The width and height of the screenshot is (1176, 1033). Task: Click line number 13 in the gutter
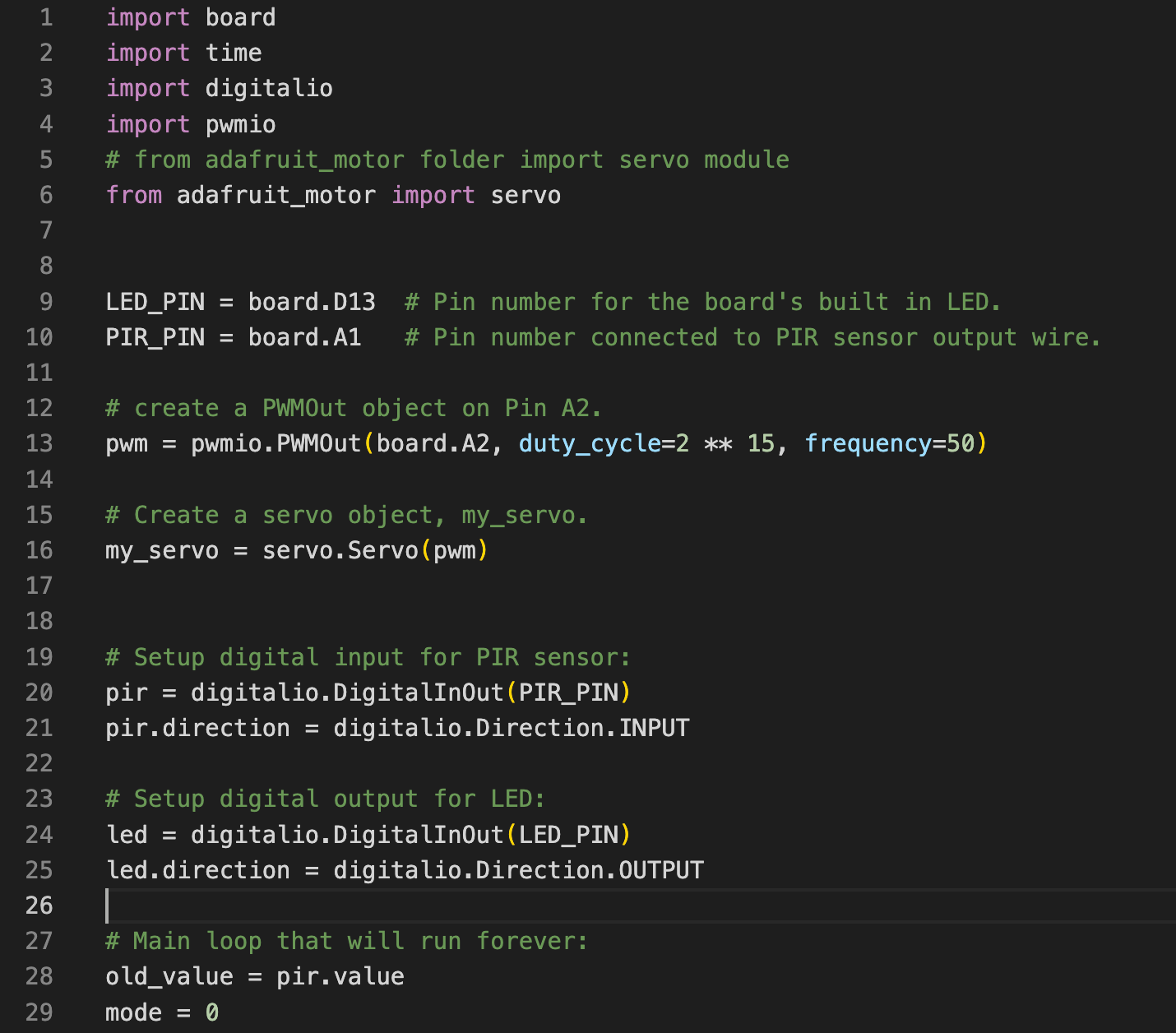39,443
